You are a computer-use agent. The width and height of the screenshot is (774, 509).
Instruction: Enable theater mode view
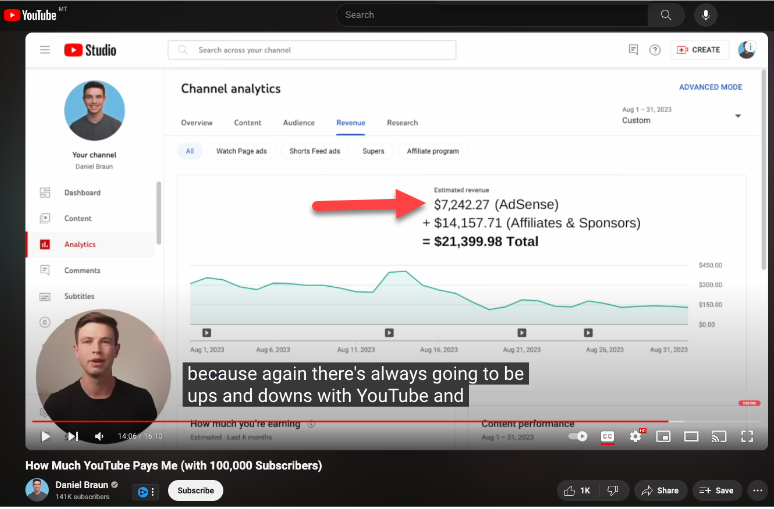click(691, 436)
